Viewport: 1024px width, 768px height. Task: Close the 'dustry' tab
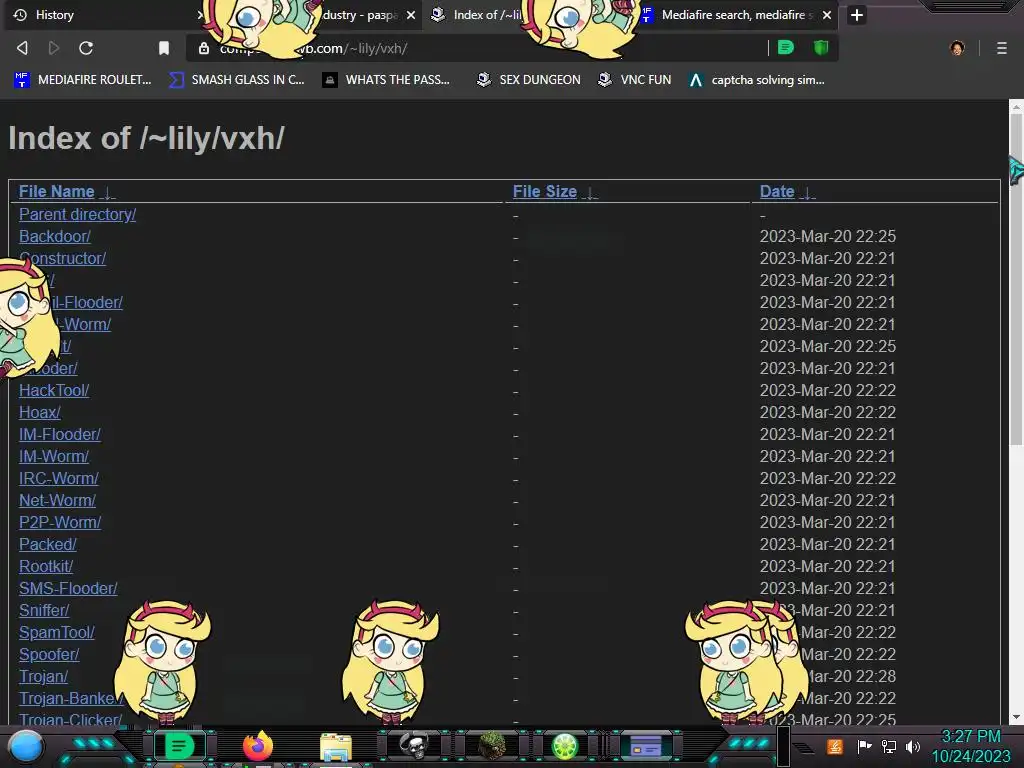coord(411,15)
